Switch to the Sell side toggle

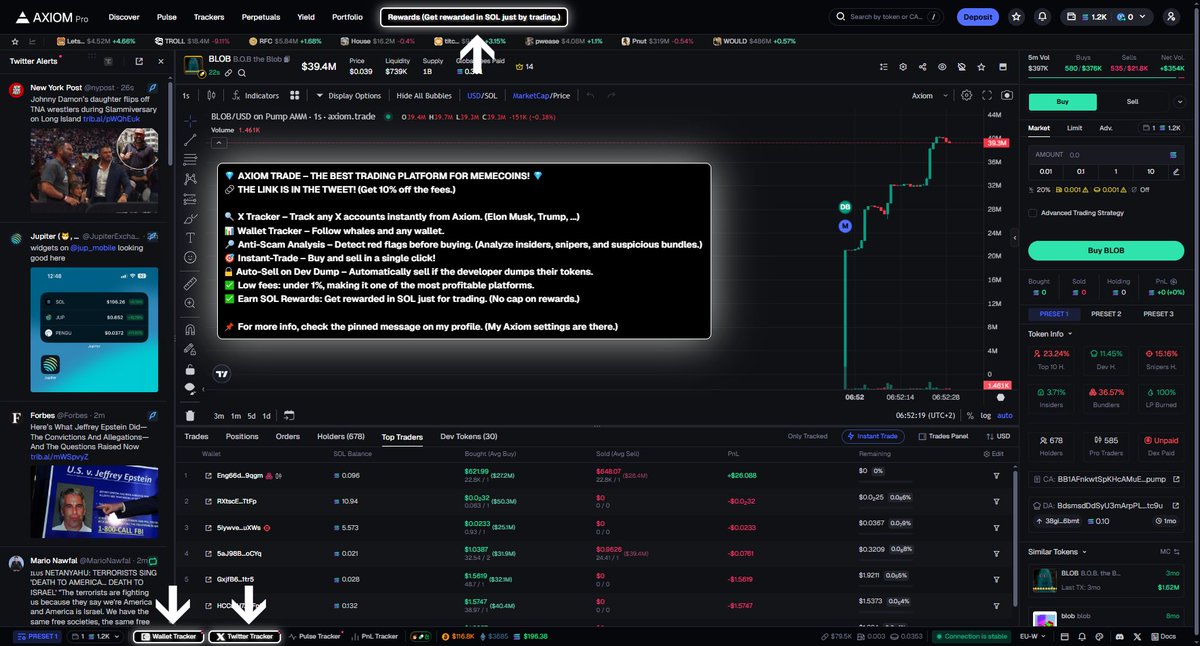[x=1132, y=101]
